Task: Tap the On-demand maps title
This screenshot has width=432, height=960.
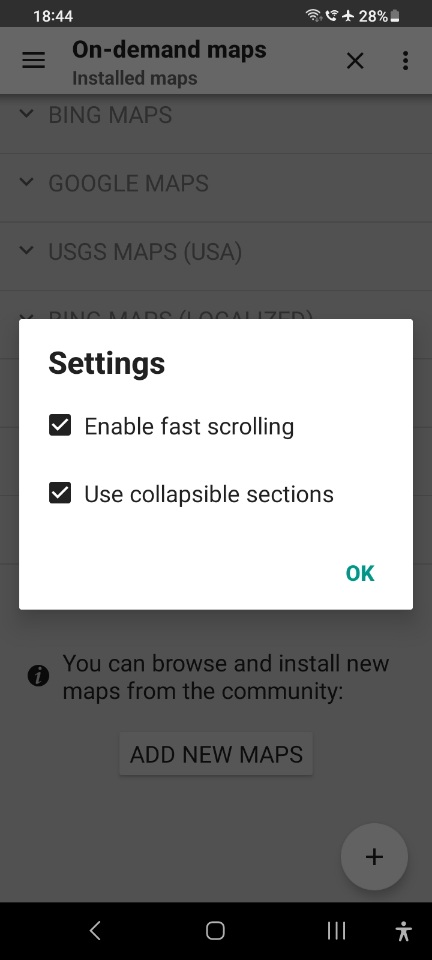Action: [x=169, y=49]
